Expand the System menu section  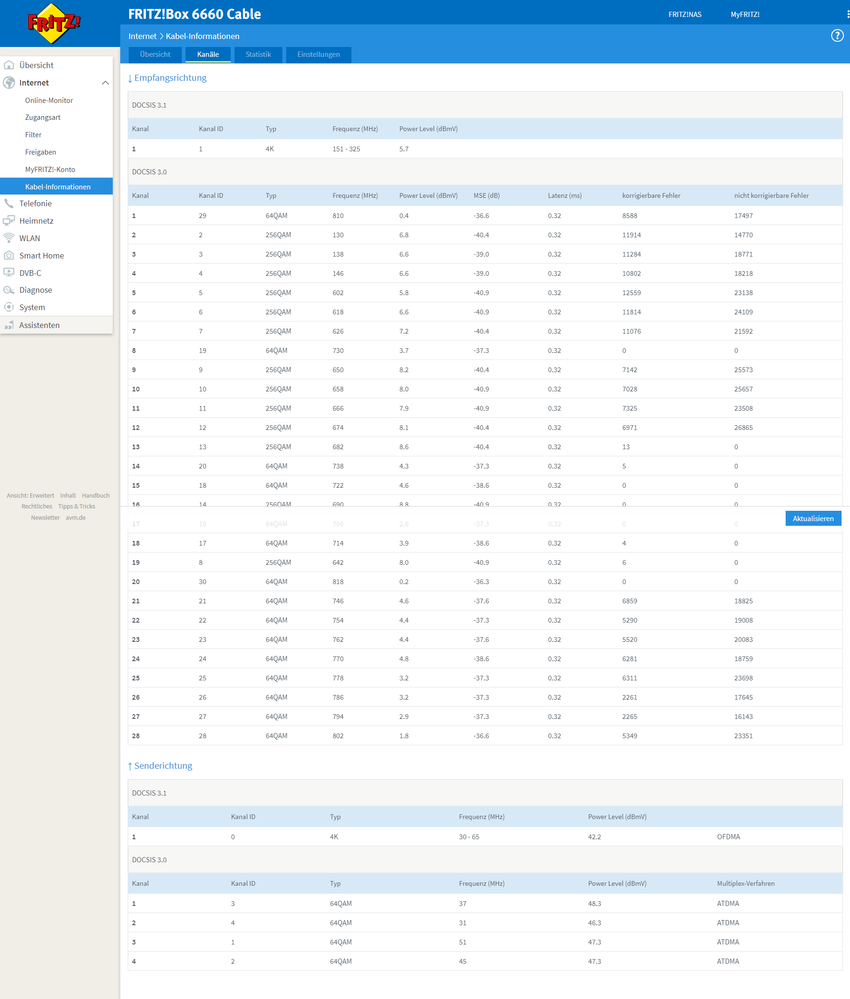[32, 307]
